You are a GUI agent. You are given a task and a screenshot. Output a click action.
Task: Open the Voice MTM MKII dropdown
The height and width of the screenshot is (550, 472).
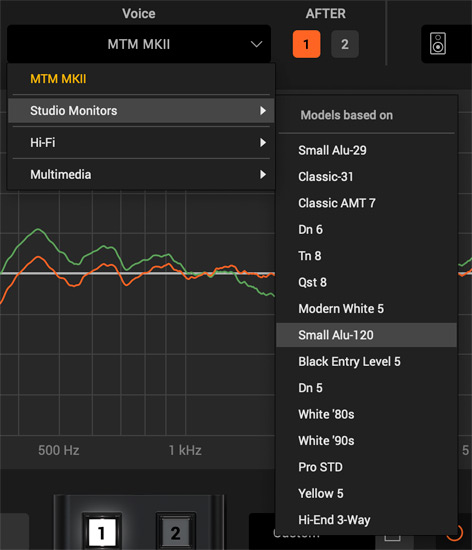tap(139, 44)
